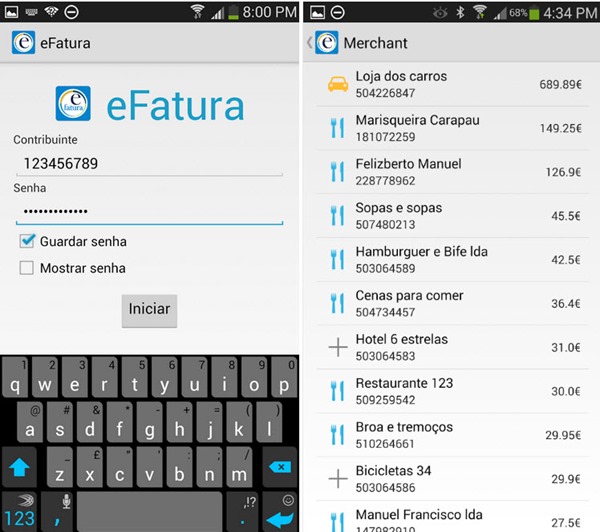Tap the letter z key

[59, 468]
